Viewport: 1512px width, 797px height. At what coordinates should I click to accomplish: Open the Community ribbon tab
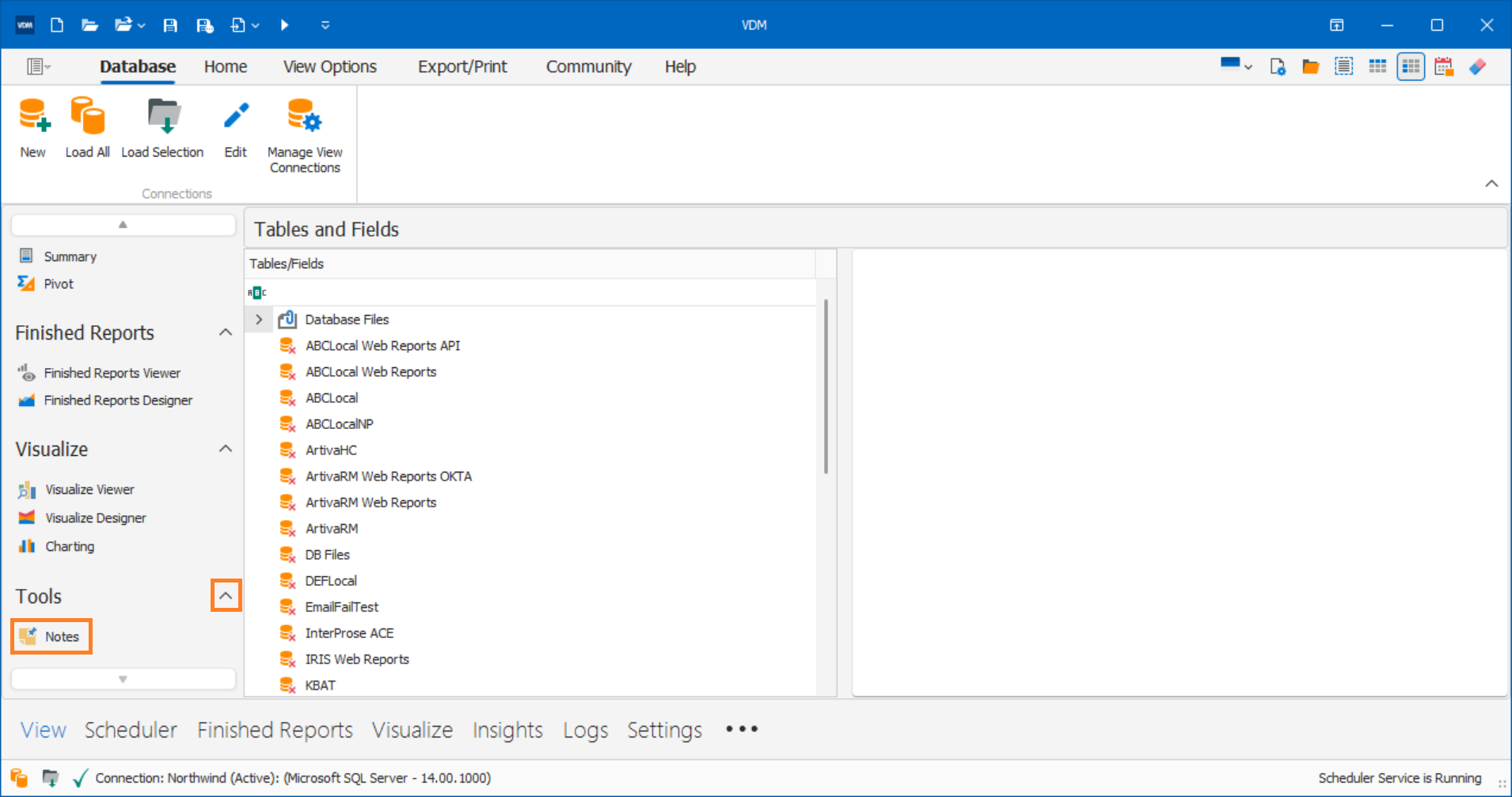[x=588, y=66]
